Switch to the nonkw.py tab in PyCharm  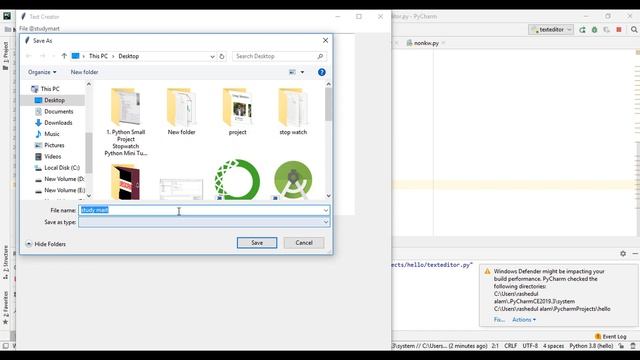coord(426,43)
